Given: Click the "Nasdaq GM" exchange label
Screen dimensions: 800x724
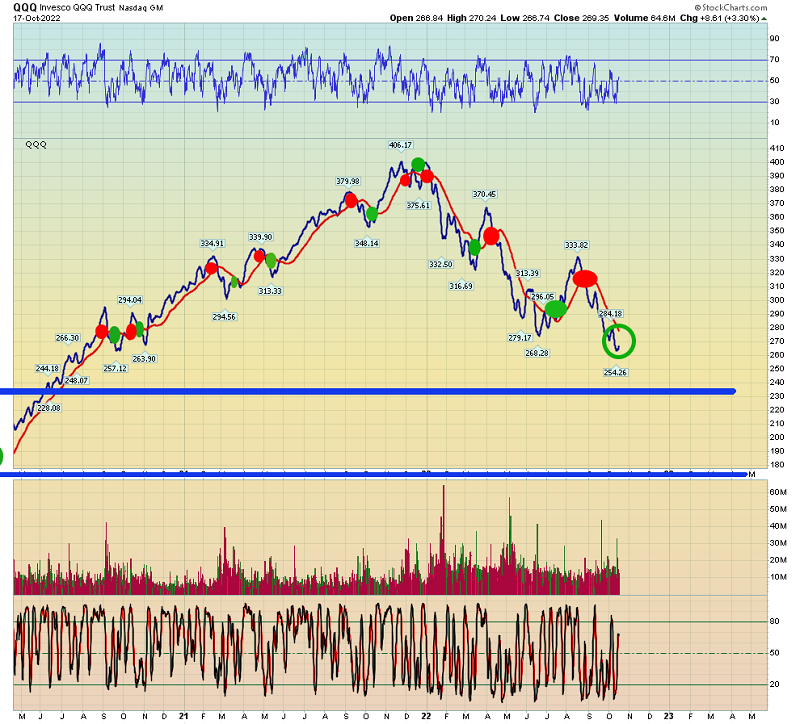Looking at the screenshot, I should point(141,8).
